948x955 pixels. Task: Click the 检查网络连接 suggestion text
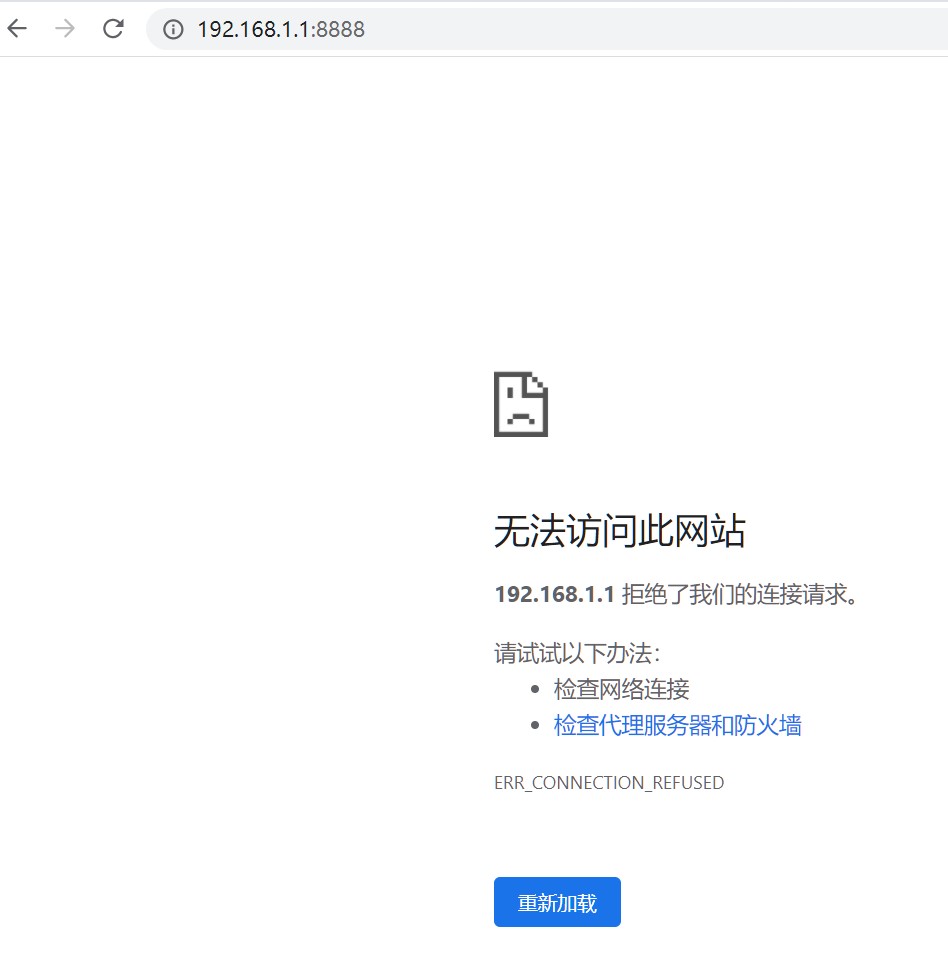pos(621,689)
